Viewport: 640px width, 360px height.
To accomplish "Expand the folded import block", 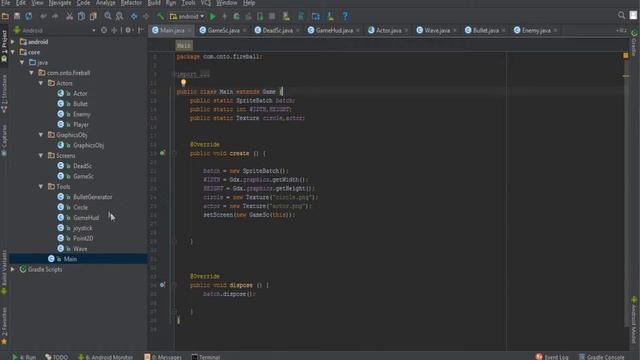I will tap(192, 74).
